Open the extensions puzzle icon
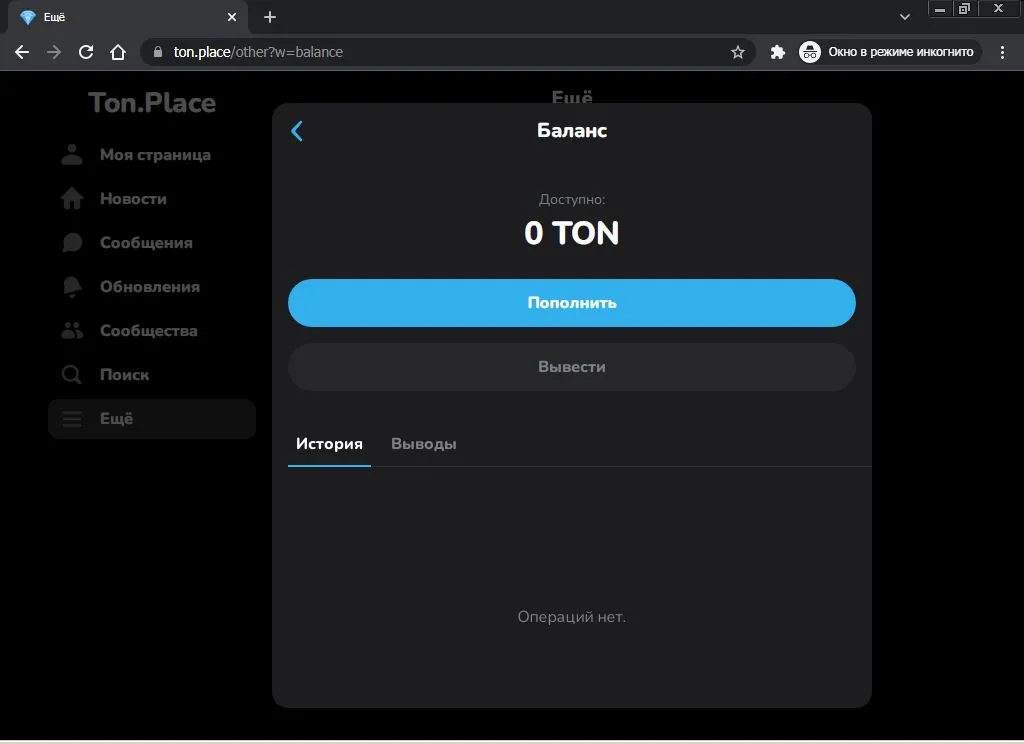The image size is (1024, 744). coord(777,52)
